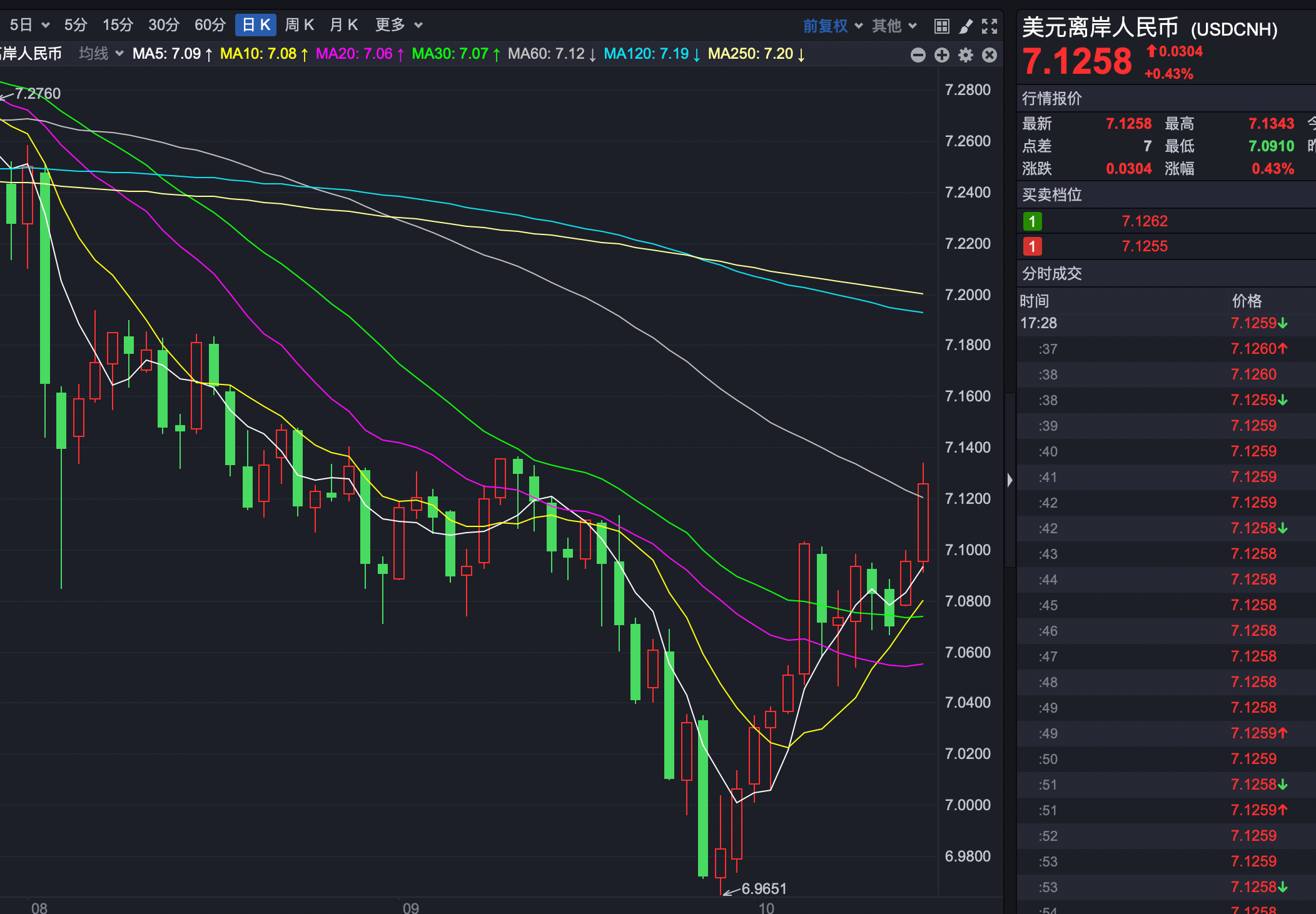Zoom out chart with minus icon

(918, 55)
